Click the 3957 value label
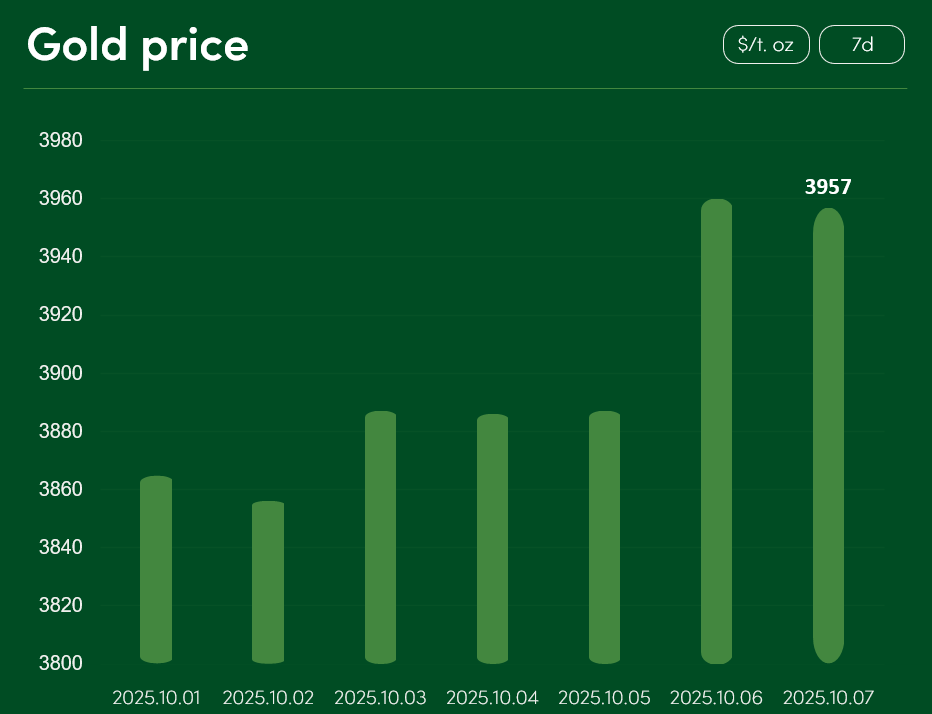 828,187
